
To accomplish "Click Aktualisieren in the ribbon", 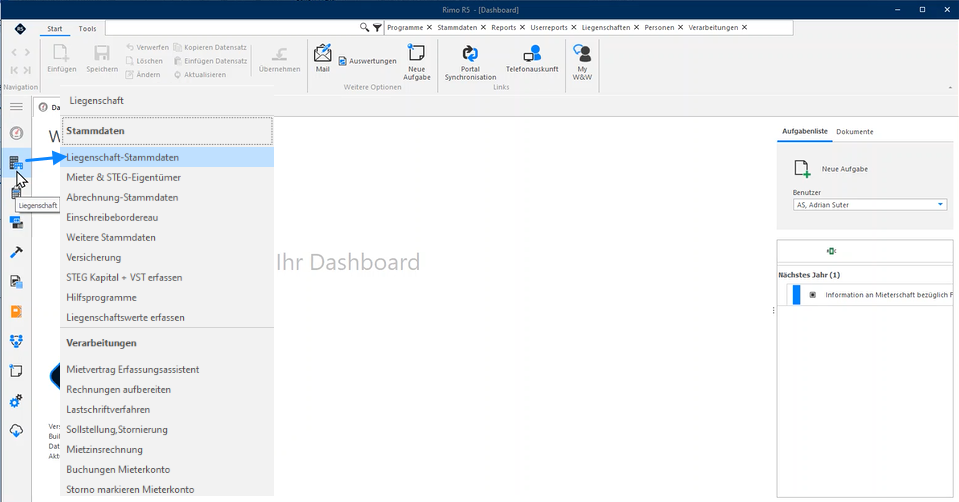I will (x=200, y=75).
